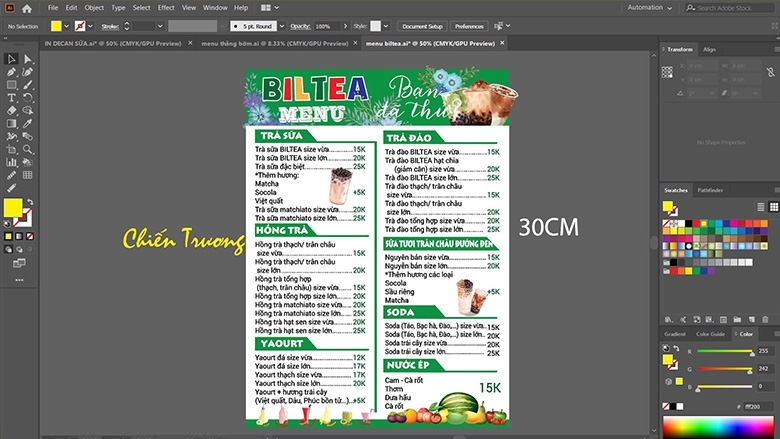The image size is (780, 439).
Task: Click the New Color Group folder icon
Action: click(737, 319)
